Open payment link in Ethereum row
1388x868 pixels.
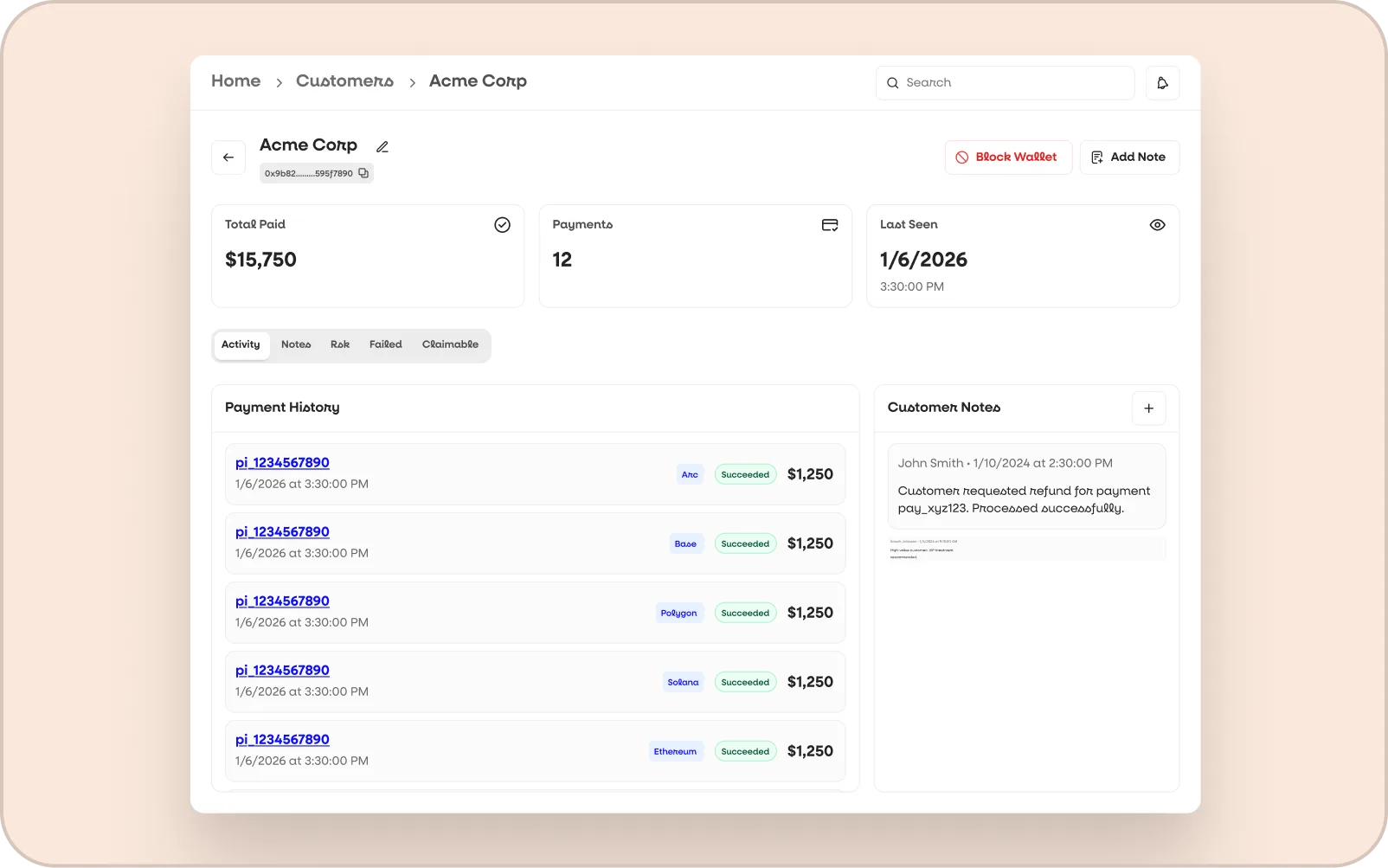coord(282,740)
